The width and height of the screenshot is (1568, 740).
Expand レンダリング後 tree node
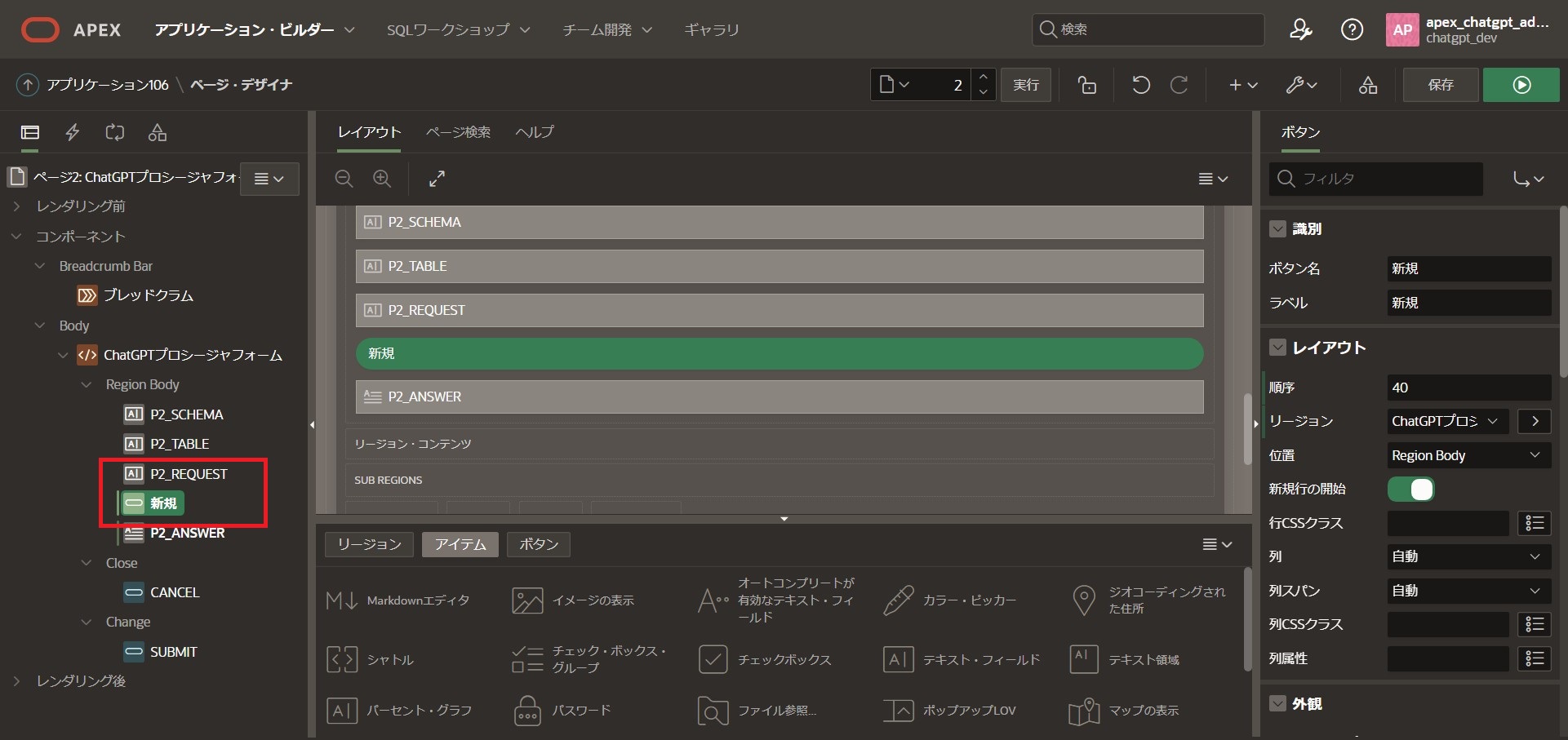[16, 680]
